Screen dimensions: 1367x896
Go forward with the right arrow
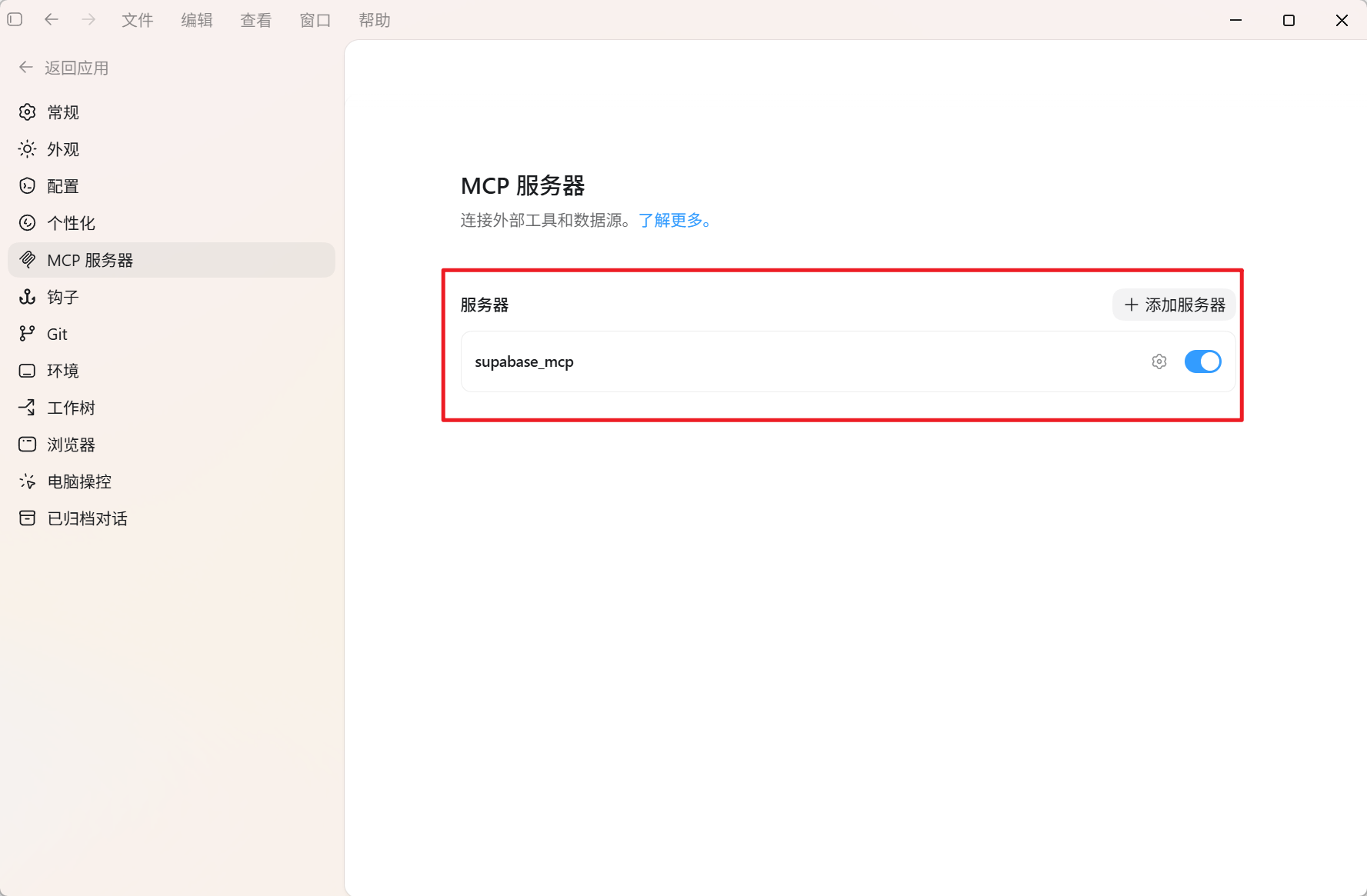88,19
